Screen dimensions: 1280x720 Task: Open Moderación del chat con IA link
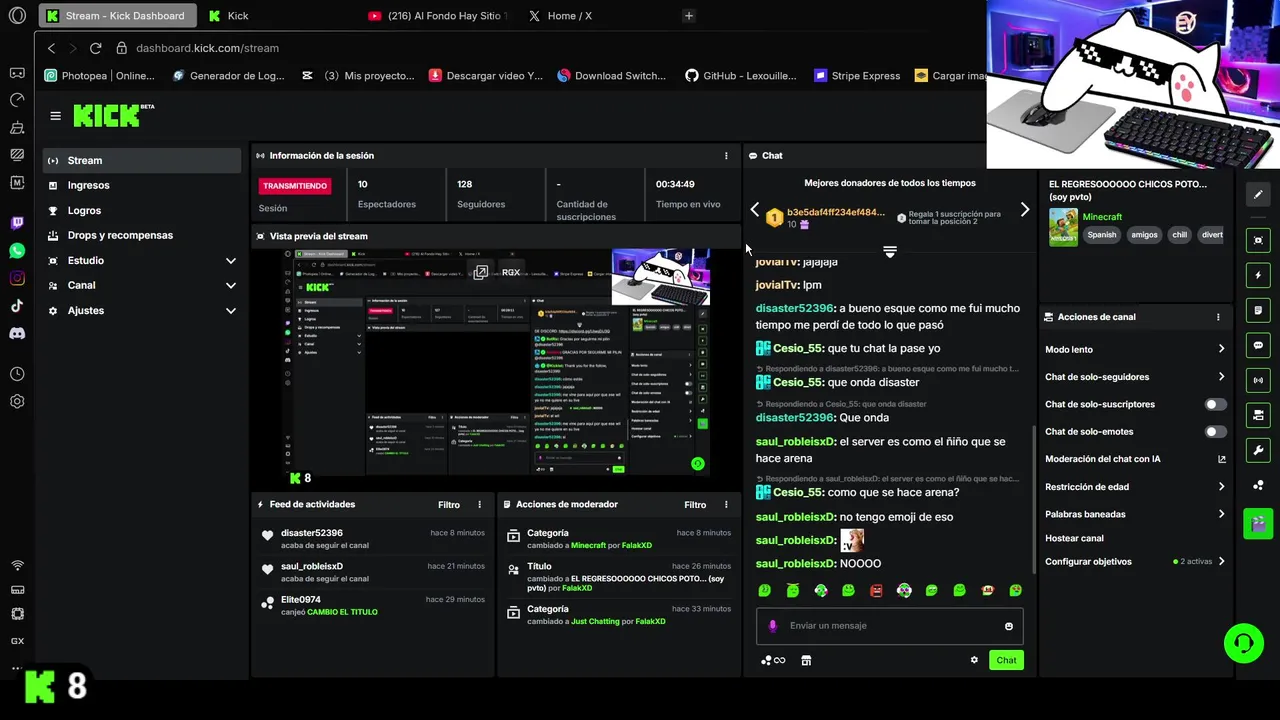(x=1135, y=459)
